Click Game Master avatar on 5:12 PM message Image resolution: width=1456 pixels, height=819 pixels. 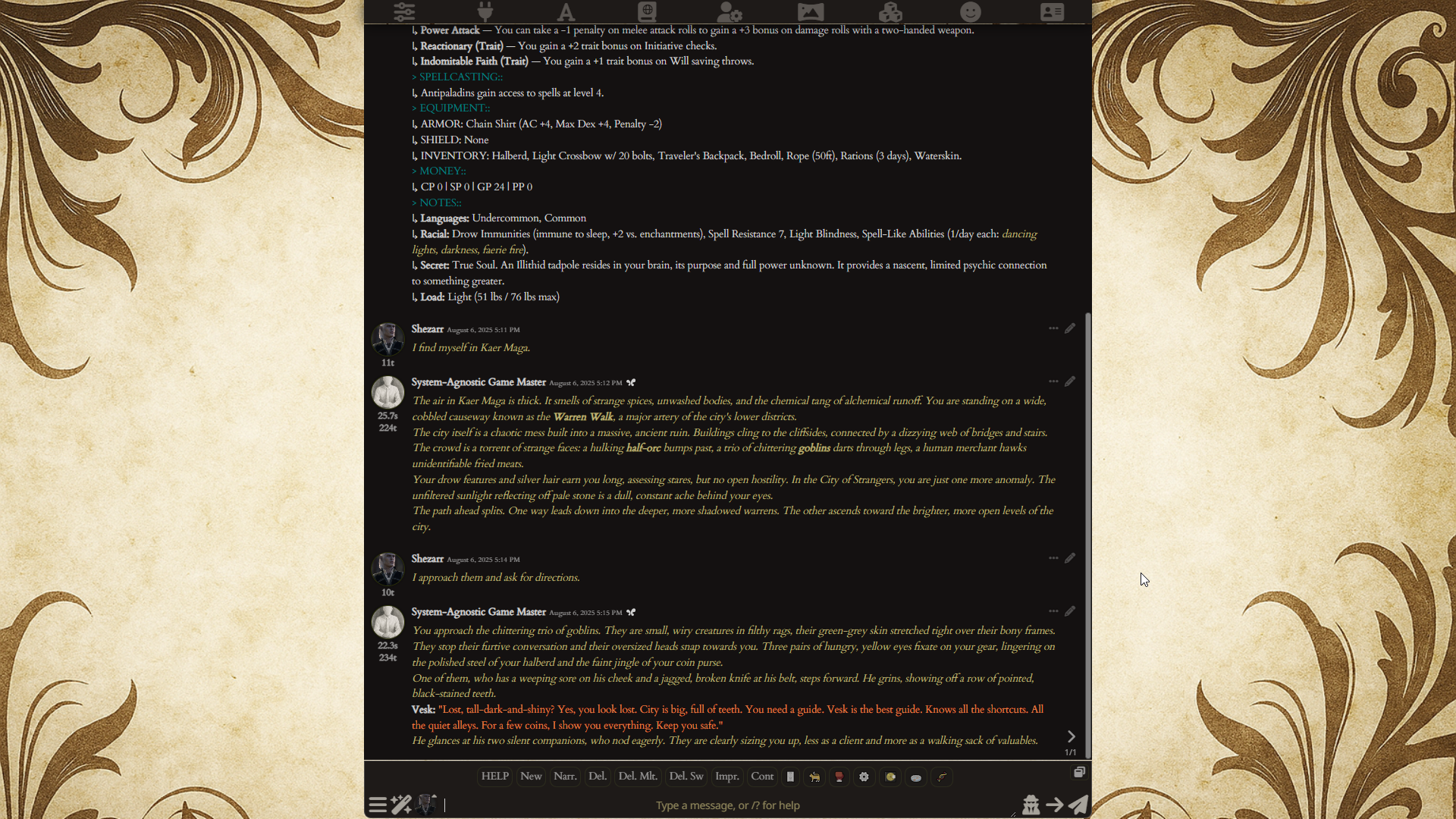tap(388, 392)
